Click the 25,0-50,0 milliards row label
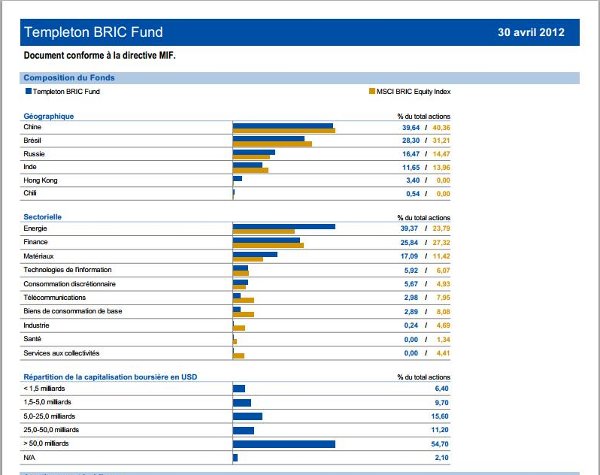 click(x=51, y=429)
